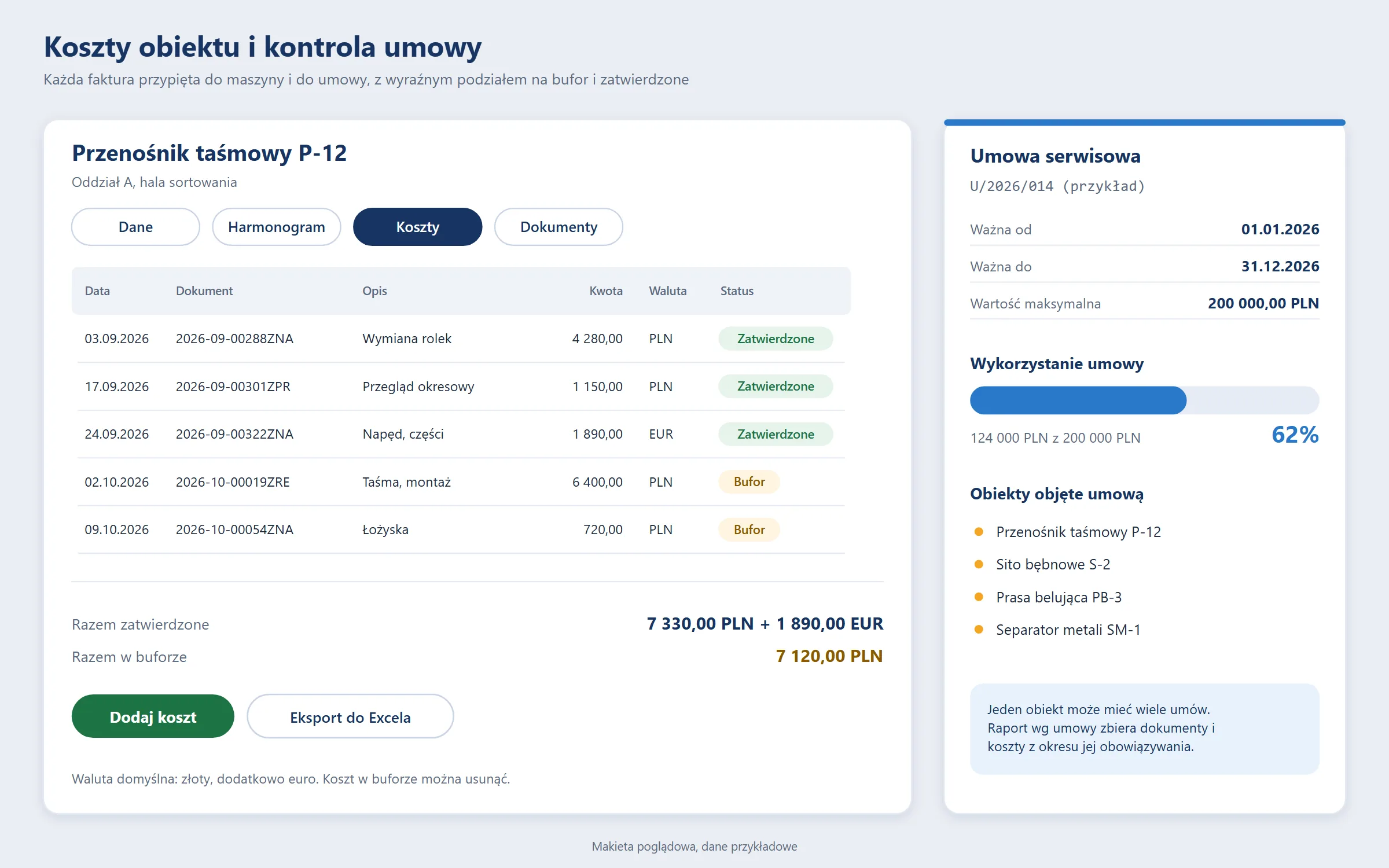Click the Dodaj koszt button

pos(153,716)
